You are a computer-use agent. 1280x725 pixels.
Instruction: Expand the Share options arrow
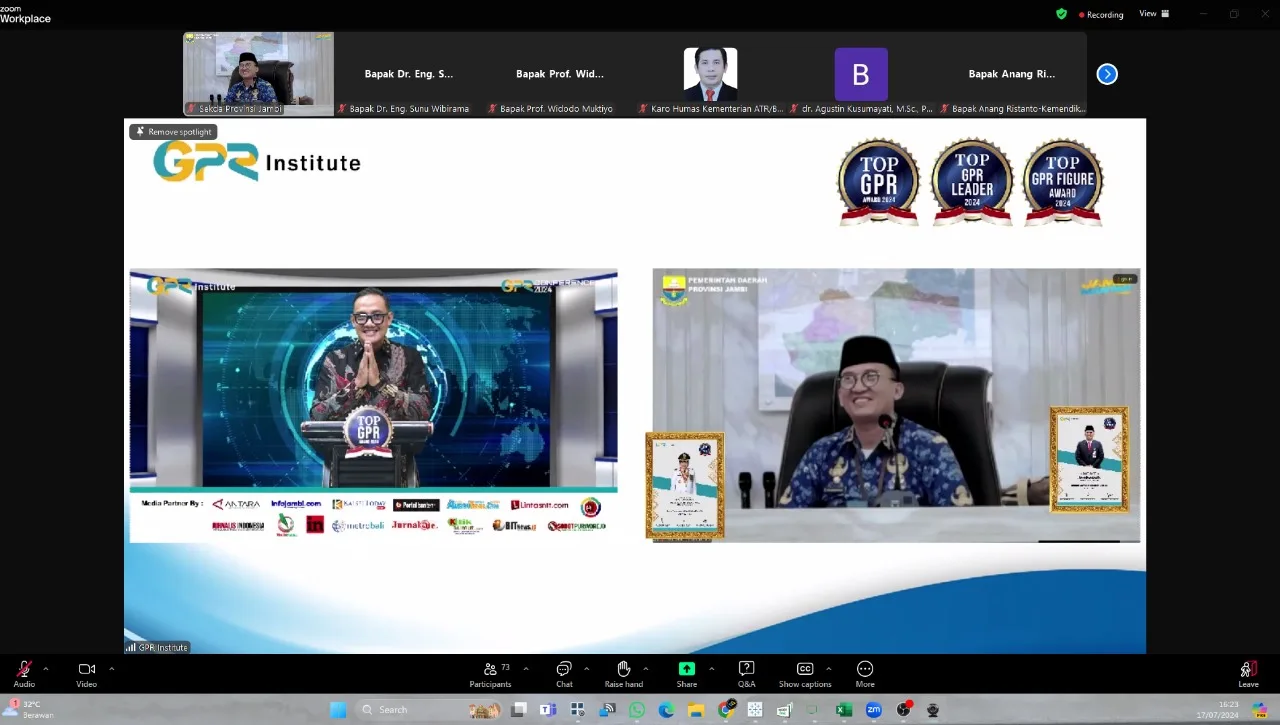[711, 669]
